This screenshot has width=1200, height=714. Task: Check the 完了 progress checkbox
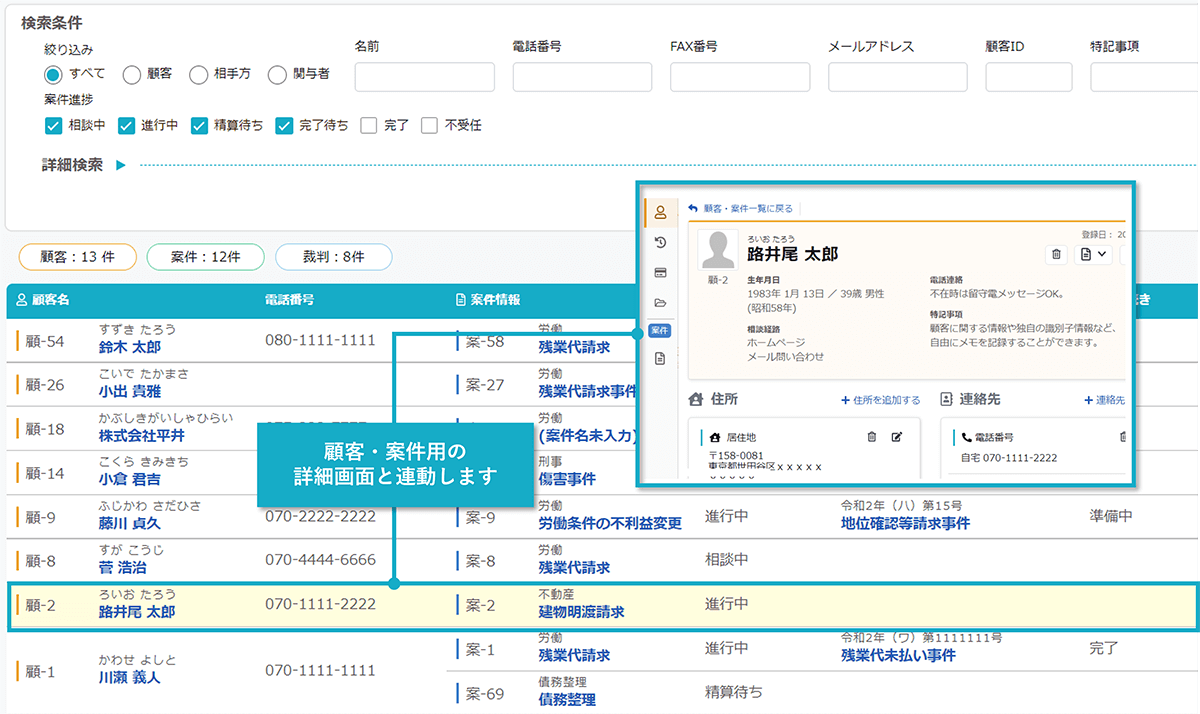pos(369,125)
